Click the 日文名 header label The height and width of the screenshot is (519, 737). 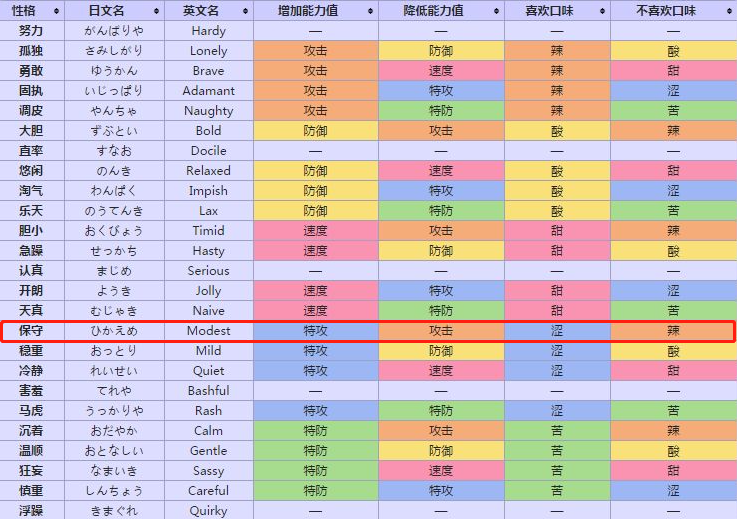point(107,10)
